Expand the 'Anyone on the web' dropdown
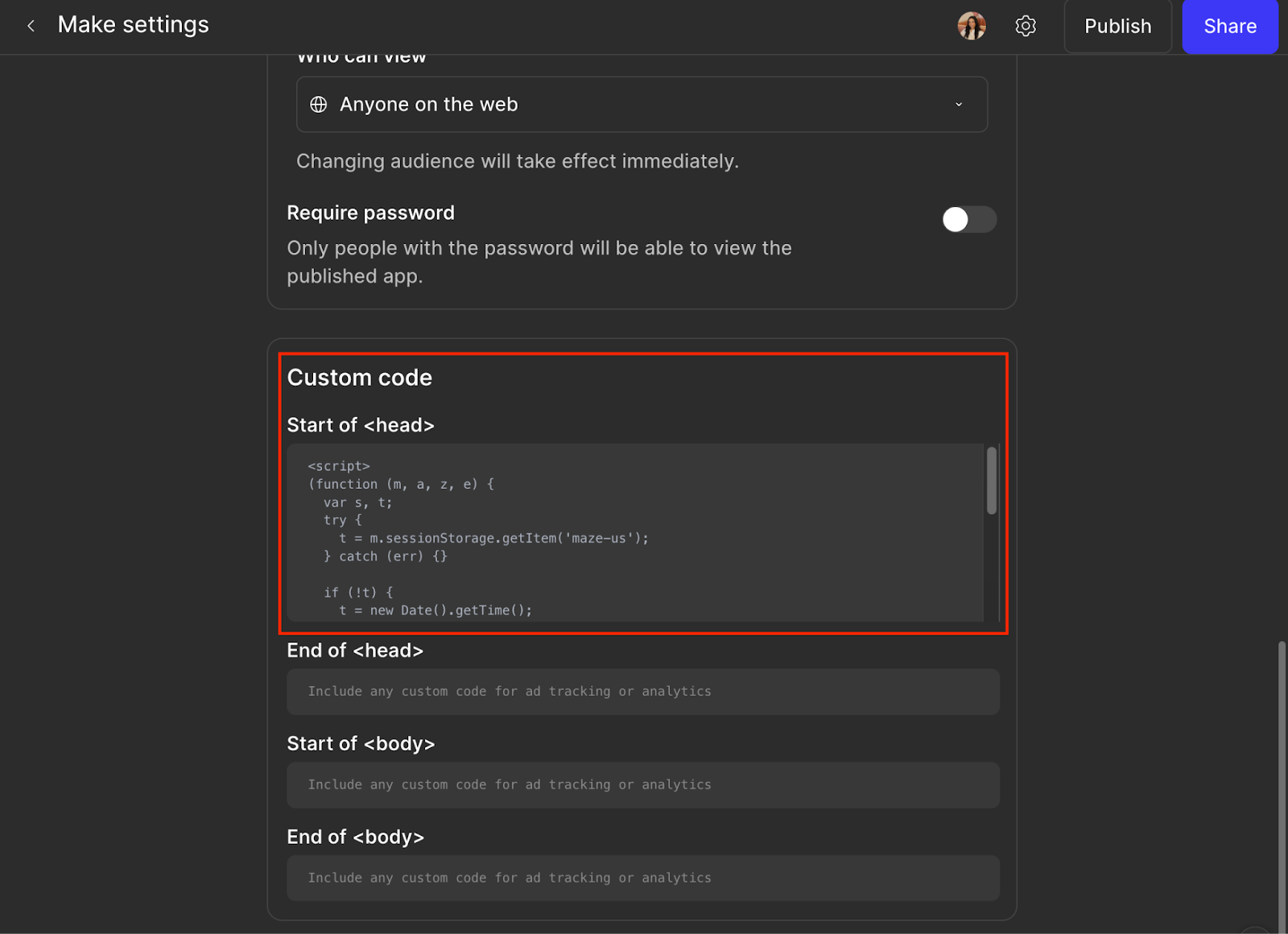This screenshot has width=1288, height=934. [642, 105]
